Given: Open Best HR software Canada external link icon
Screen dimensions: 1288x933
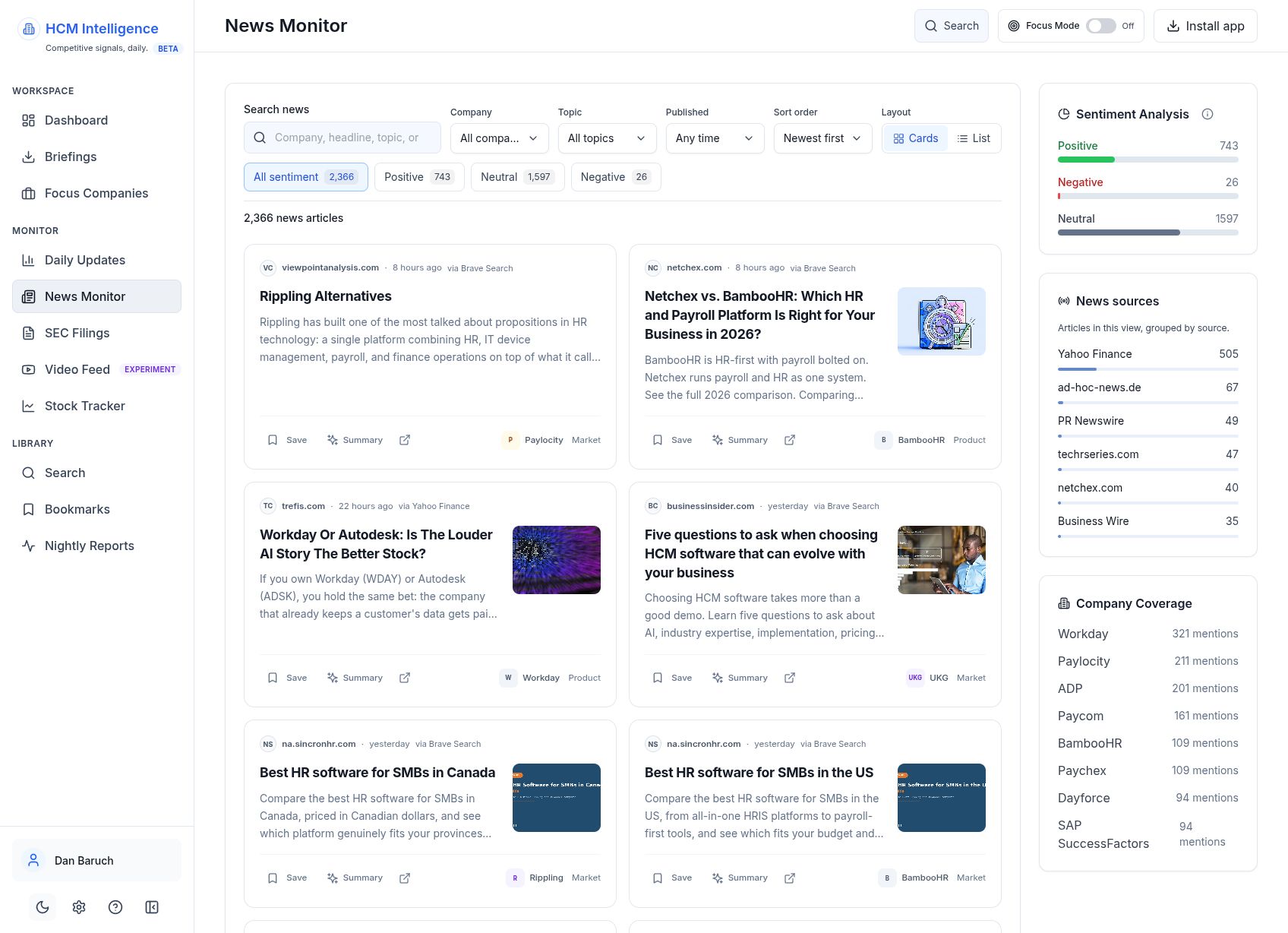Looking at the screenshot, I should coord(405,878).
